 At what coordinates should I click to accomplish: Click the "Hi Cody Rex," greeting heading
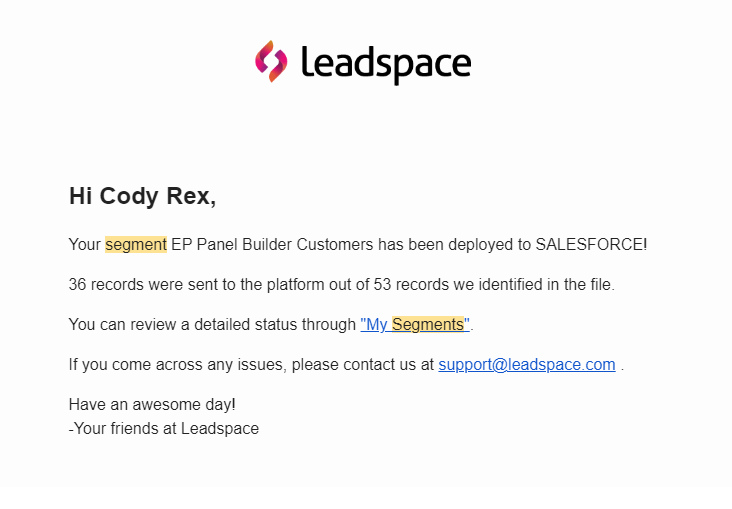click(x=142, y=196)
